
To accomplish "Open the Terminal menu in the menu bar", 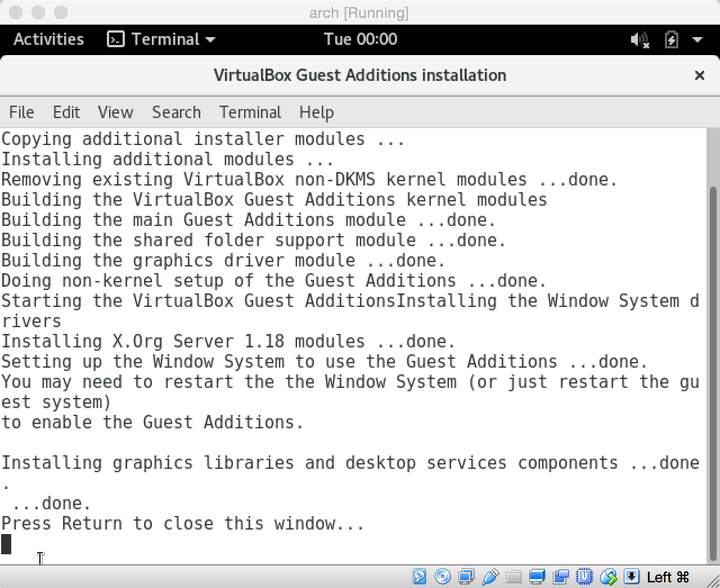I will click(250, 112).
